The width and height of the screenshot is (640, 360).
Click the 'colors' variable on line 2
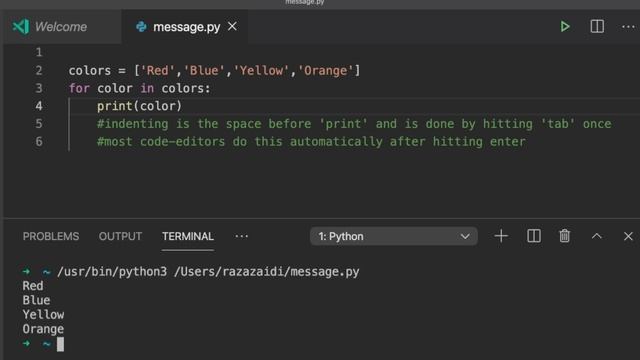pyautogui.click(x=89, y=71)
